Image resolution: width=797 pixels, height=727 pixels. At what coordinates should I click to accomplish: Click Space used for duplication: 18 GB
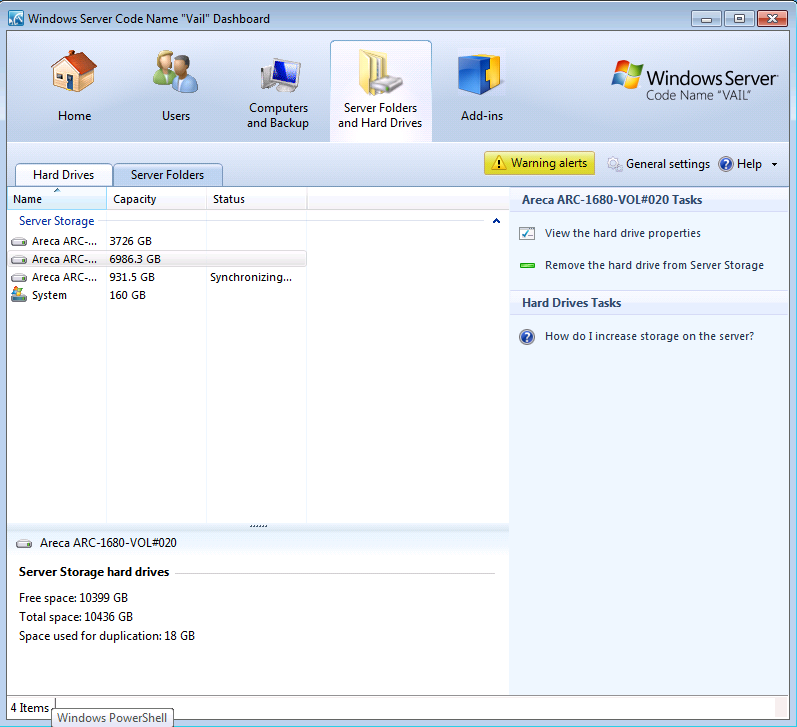107,636
